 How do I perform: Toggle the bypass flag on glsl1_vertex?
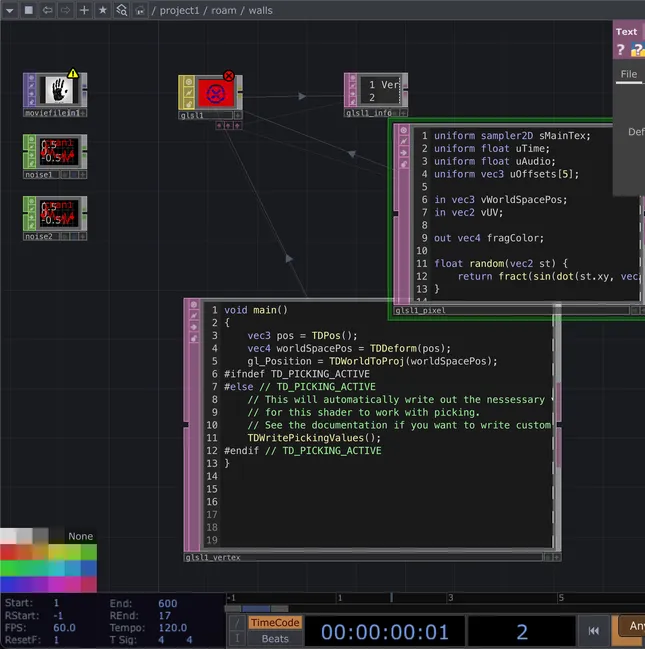[193, 327]
